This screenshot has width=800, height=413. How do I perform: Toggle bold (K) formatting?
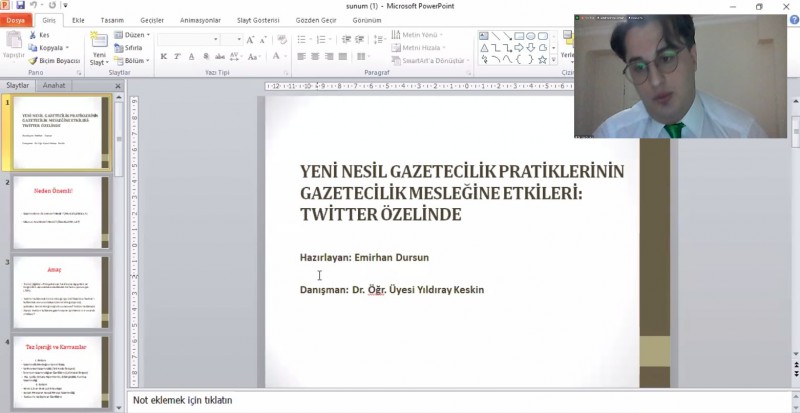(x=163, y=57)
